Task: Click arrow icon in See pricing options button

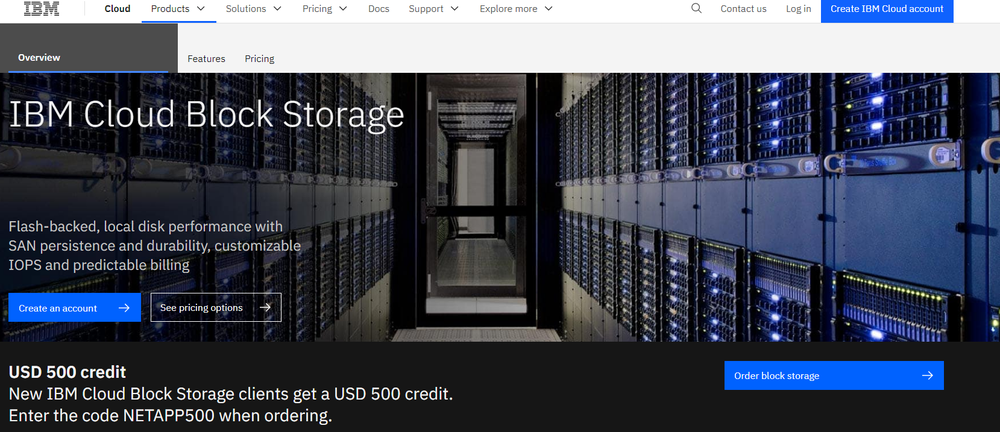Action: pos(266,308)
